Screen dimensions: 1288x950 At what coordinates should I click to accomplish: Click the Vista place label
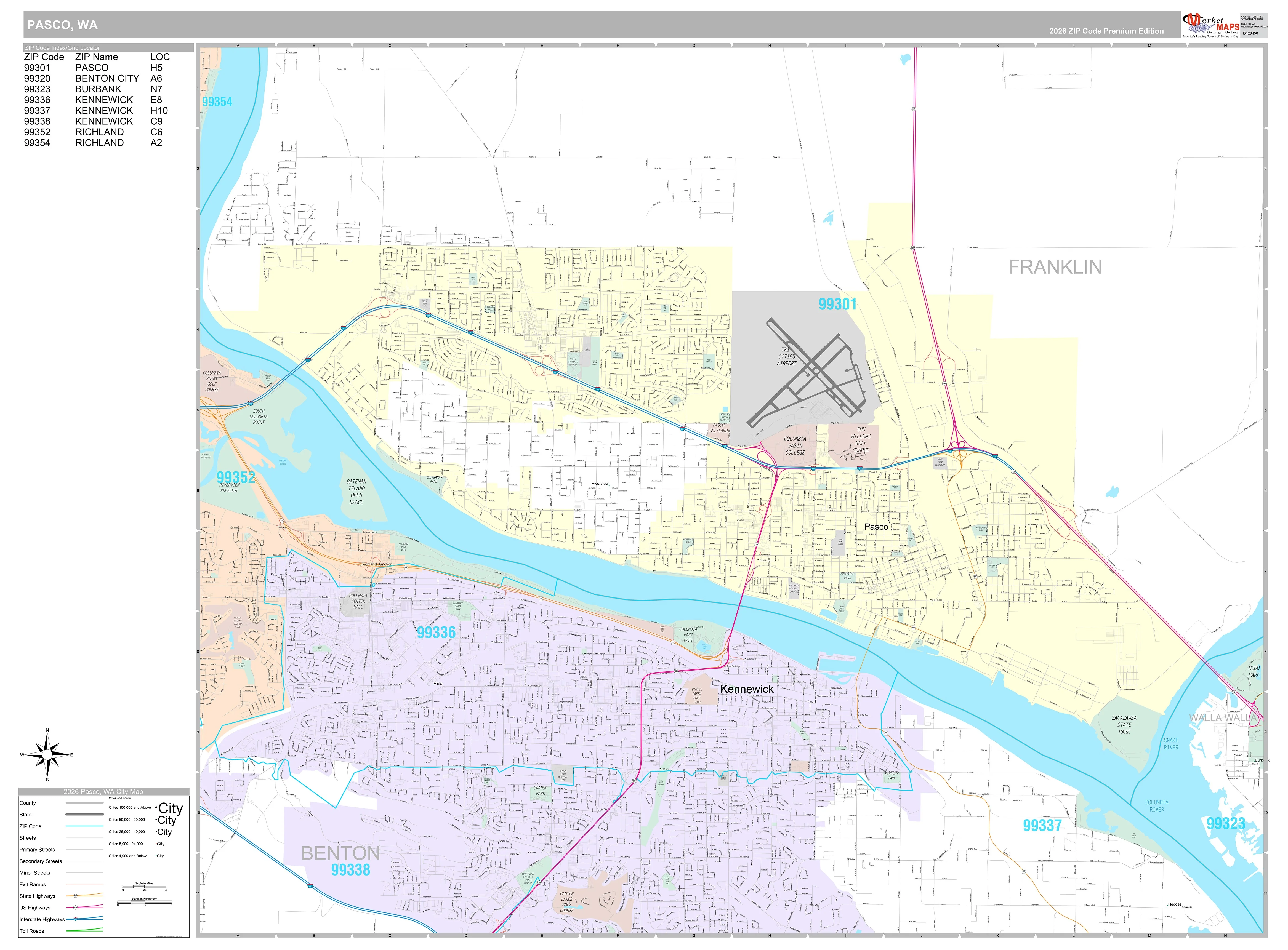[438, 684]
